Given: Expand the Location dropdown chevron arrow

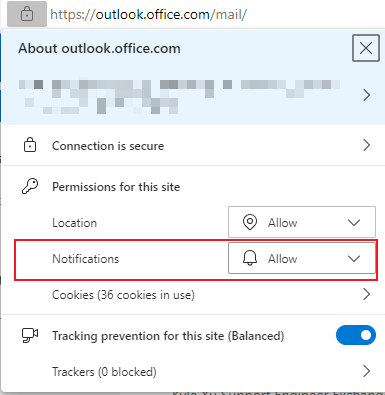Looking at the screenshot, I should click(x=354, y=222).
